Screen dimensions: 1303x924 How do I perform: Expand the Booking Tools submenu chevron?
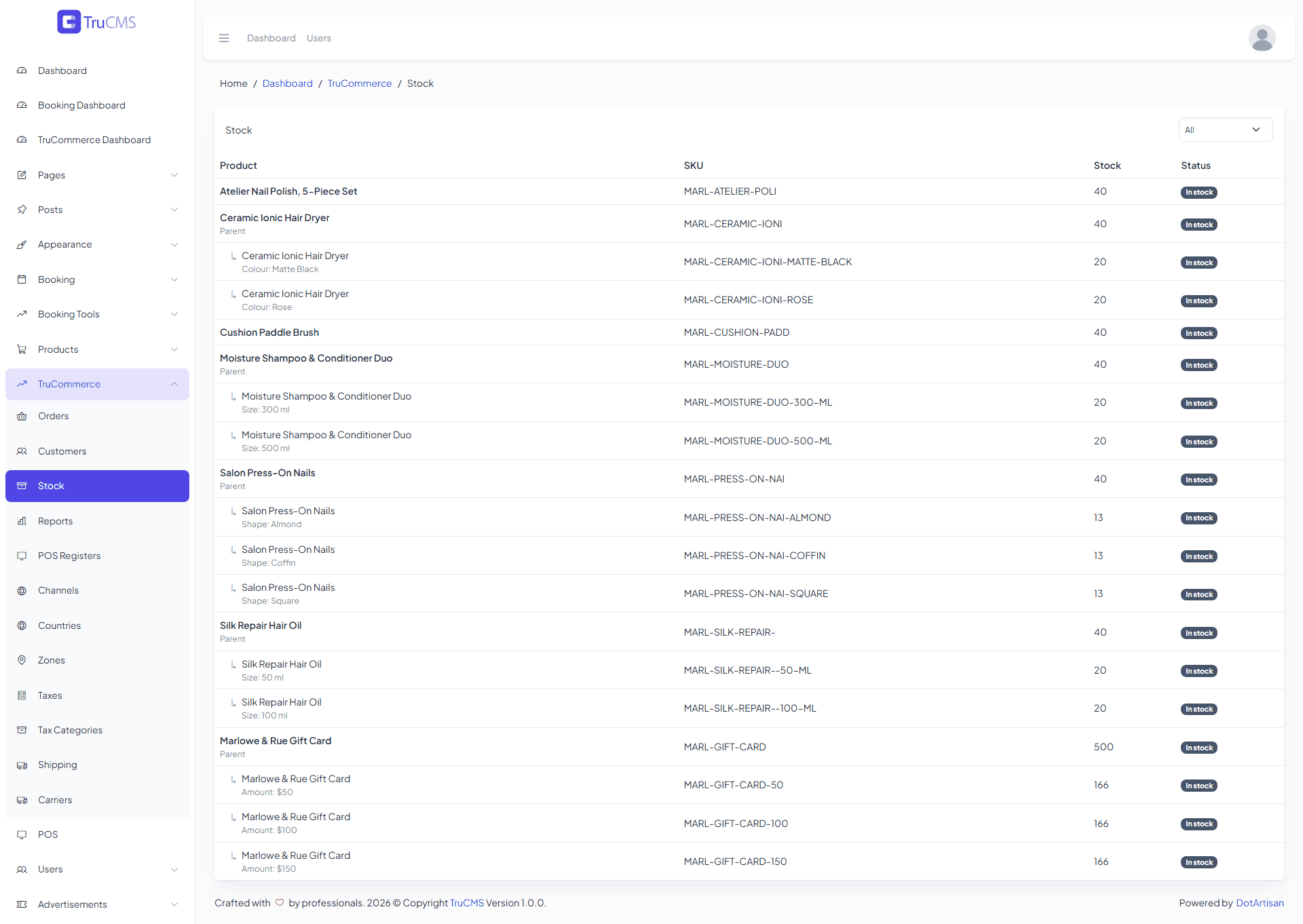[x=174, y=314]
